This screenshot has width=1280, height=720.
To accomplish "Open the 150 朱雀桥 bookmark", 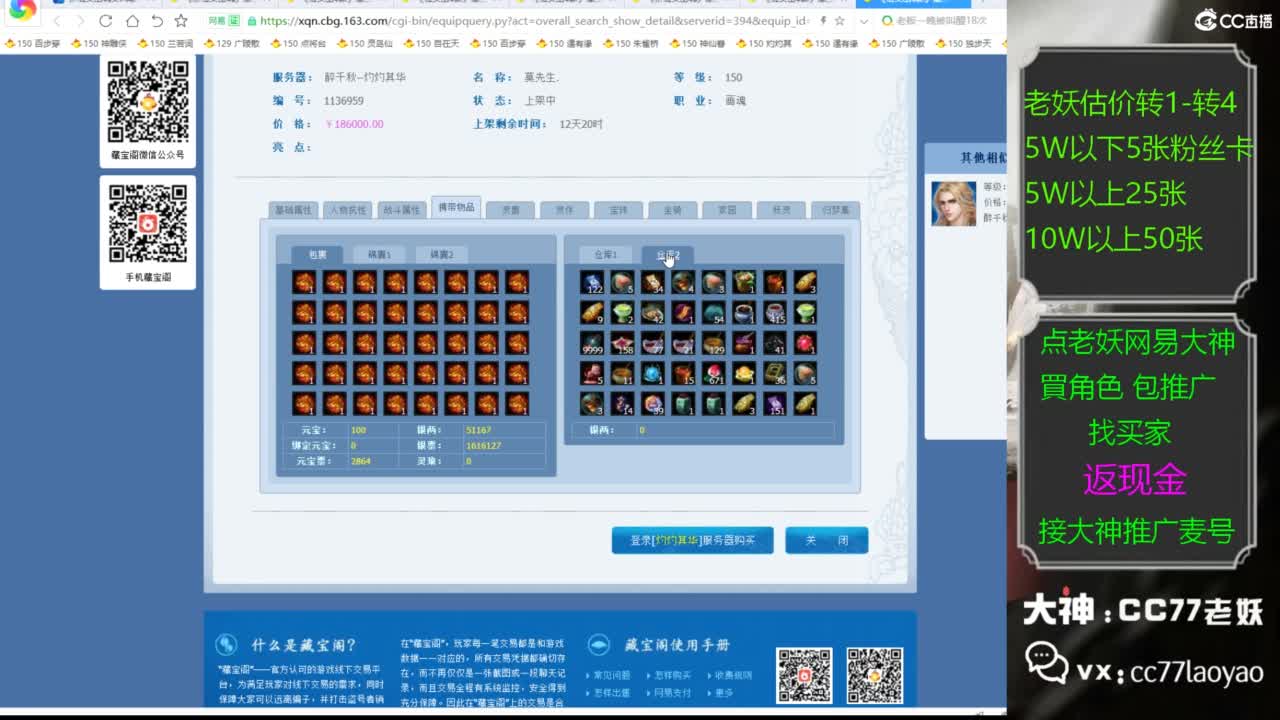I will tap(630, 44).
